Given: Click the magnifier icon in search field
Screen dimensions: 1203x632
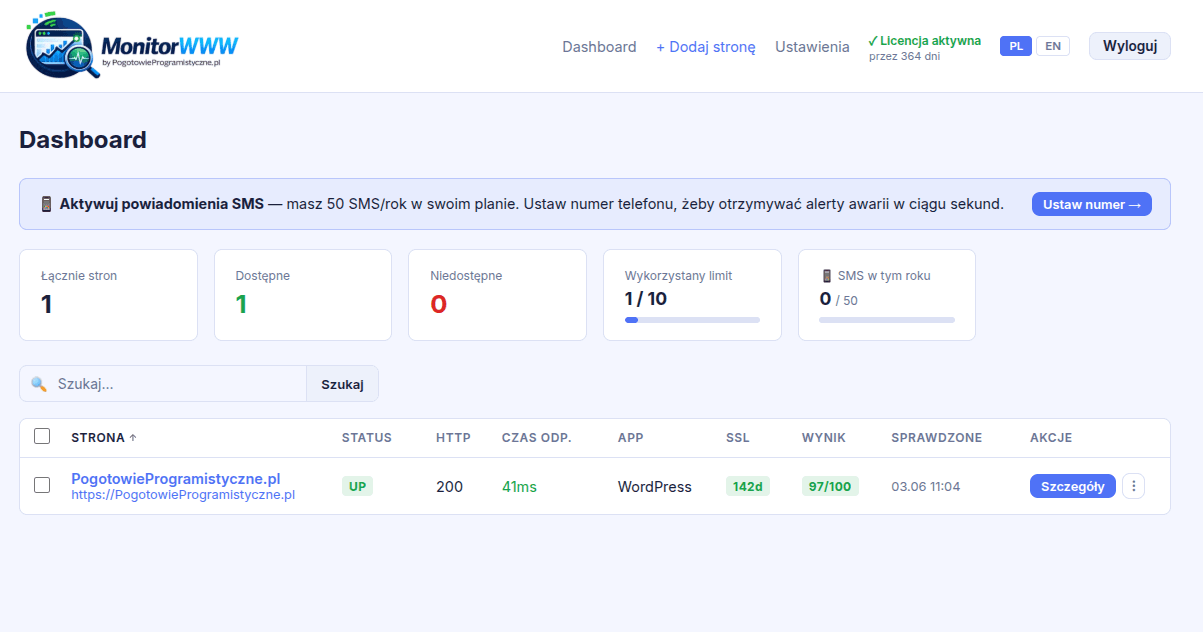Looking at the screenshot, I should click(39, 384).
